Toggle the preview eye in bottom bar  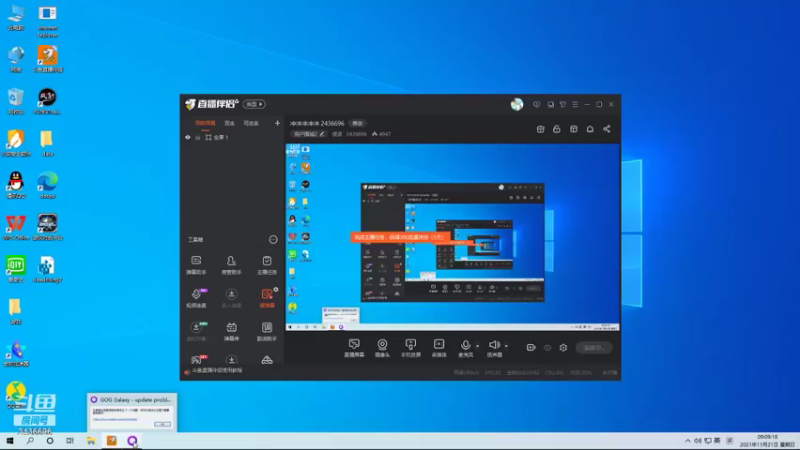tap(547, 347)
